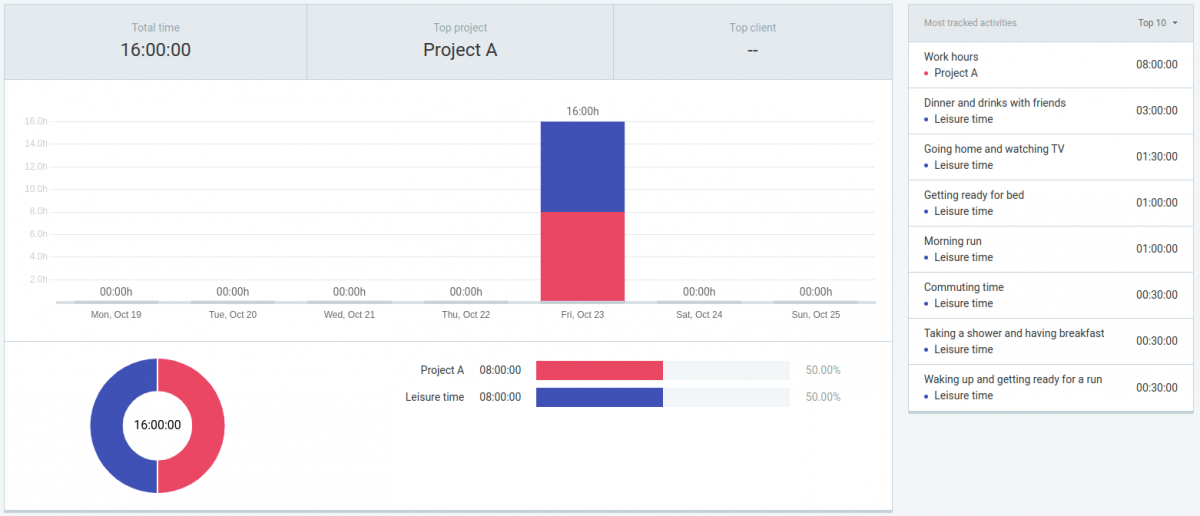Image resolution: width=1200 pixels, height=516 pixels.
Task: Click the blue Leisure segment of Friday's bar
Action: [x=582, y=166]
